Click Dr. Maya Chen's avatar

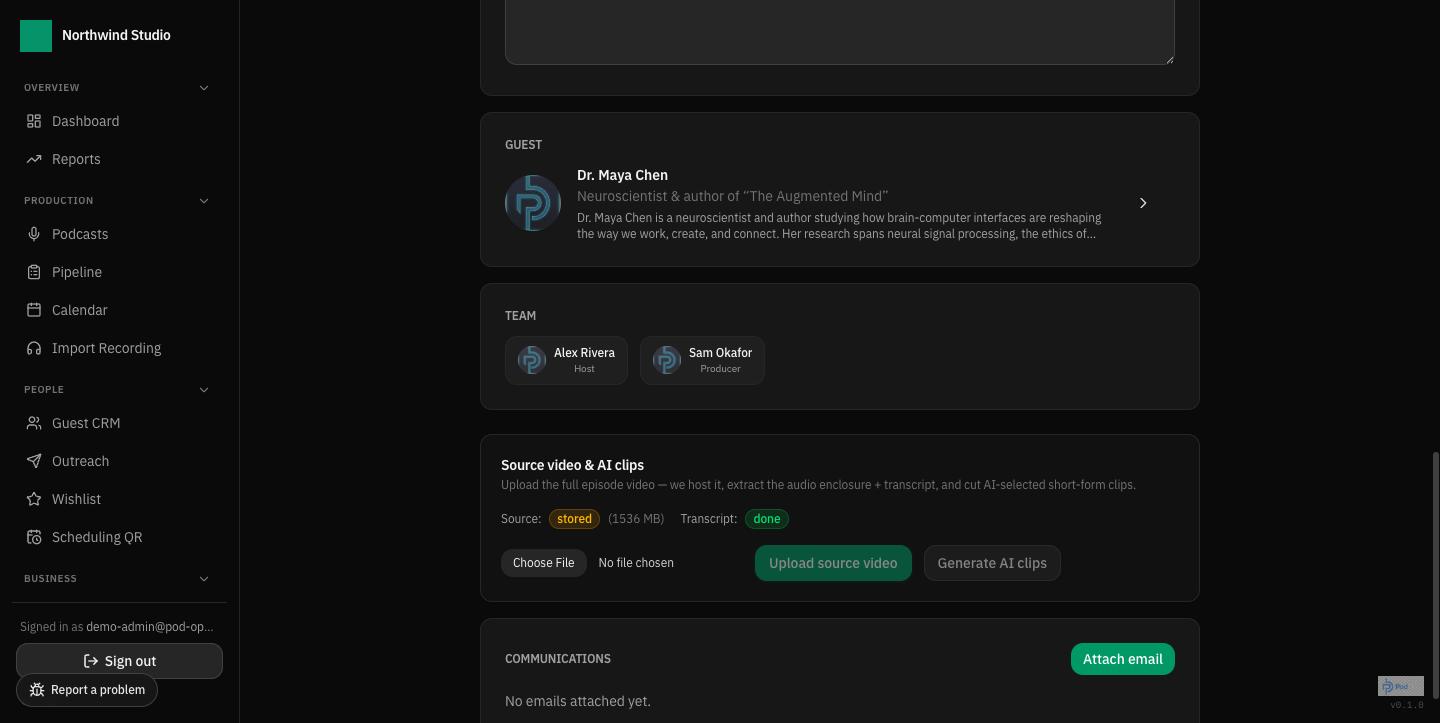pyautogui.click(x=533, y=203)
